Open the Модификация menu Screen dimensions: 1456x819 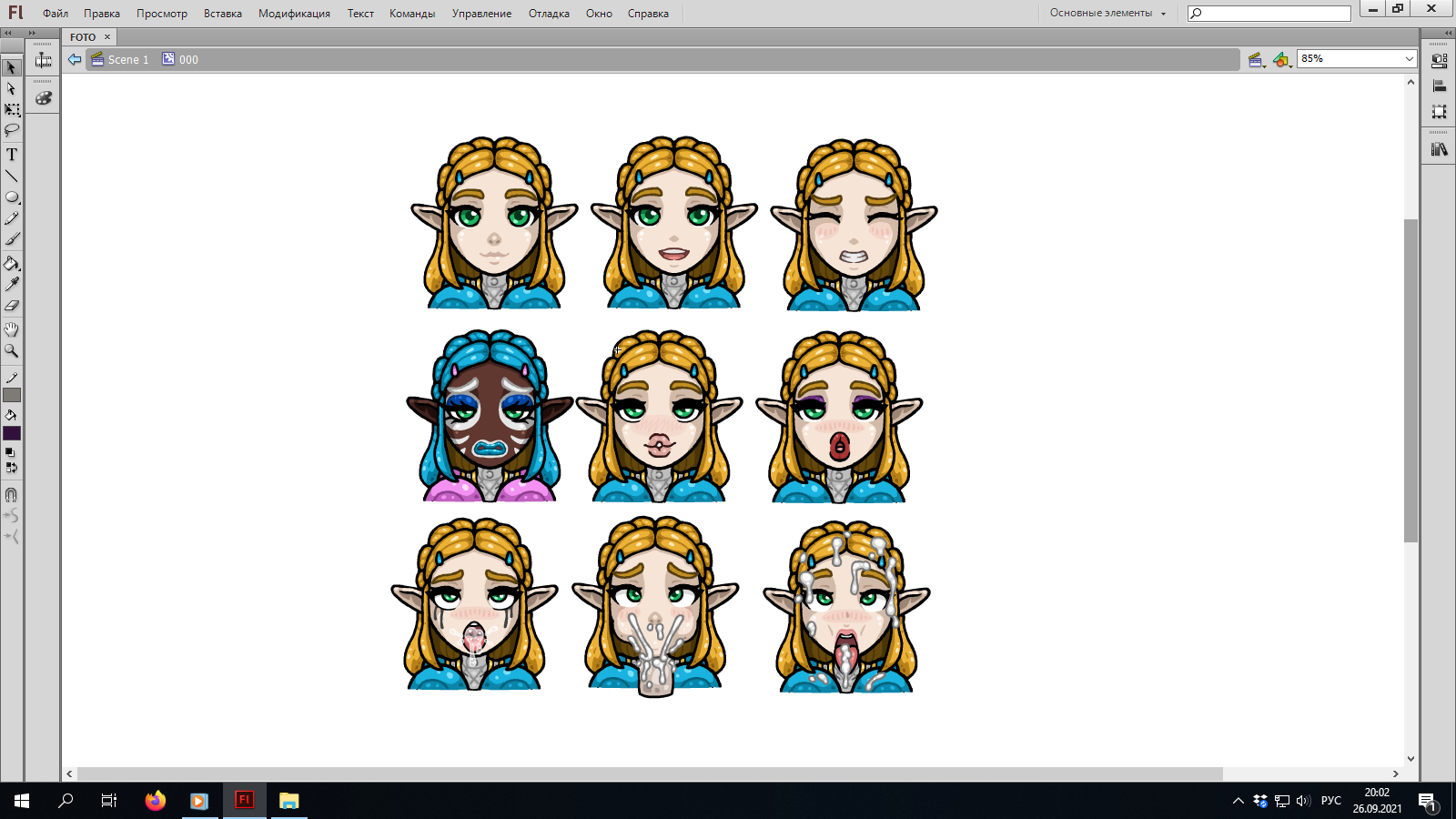(294, 14)
